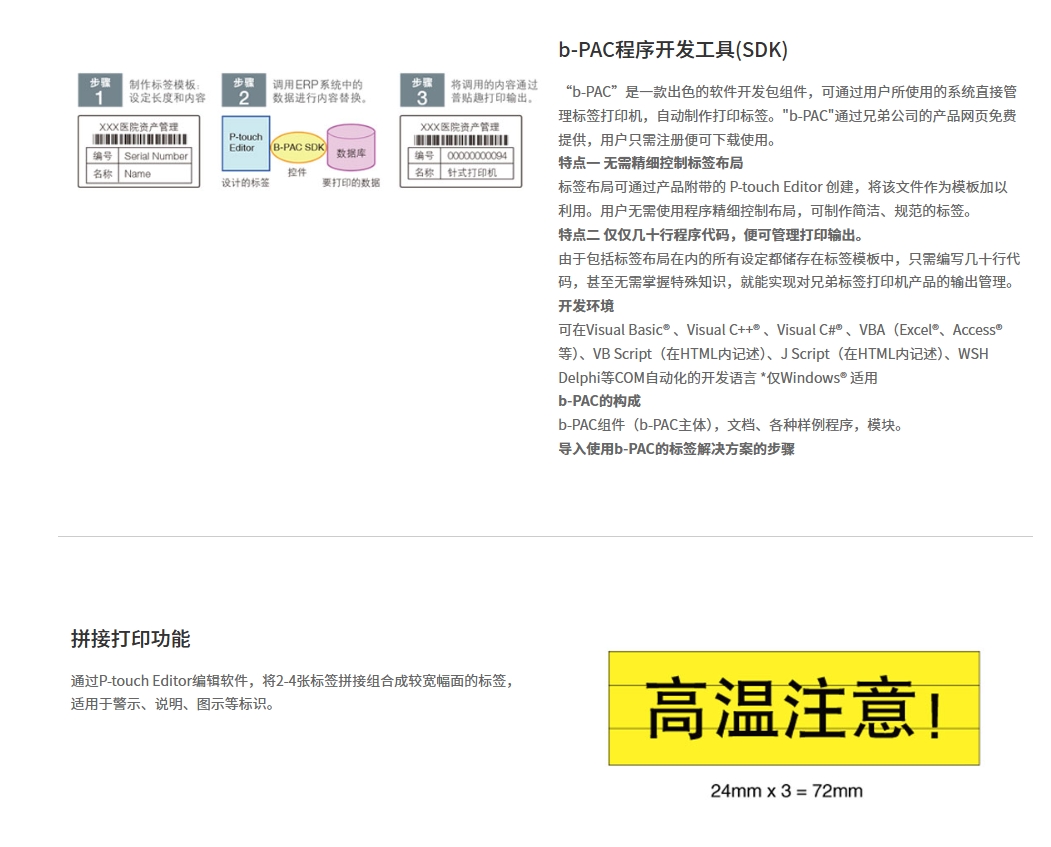Click the 拼接打印功能 heading

(131, 639)
